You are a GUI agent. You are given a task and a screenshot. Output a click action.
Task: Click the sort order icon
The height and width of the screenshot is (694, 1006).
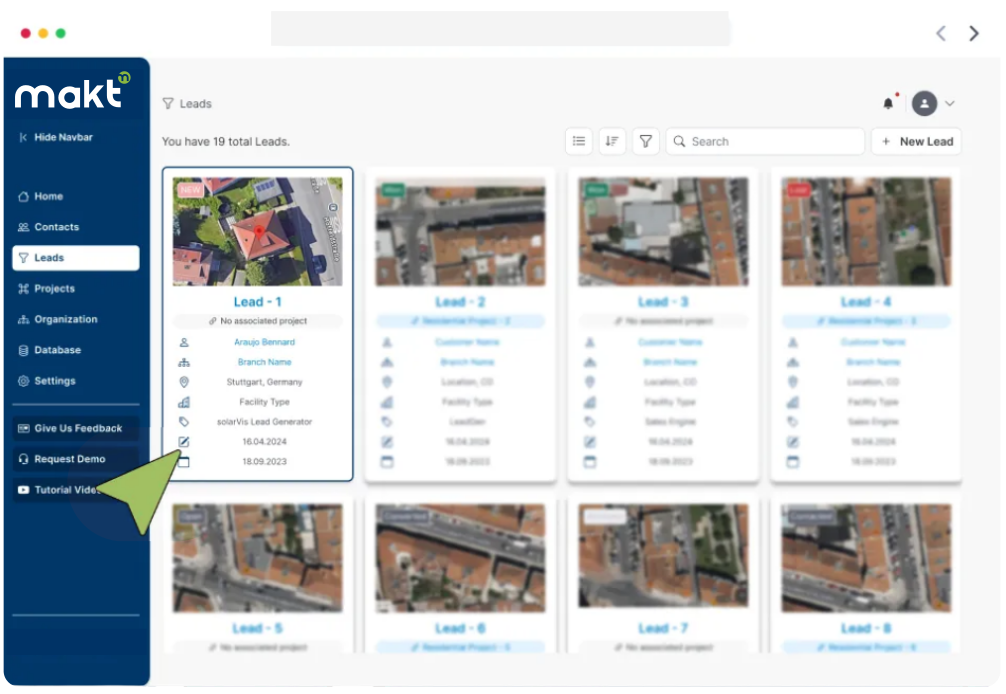pyautogui.click(x=612, y=141)
